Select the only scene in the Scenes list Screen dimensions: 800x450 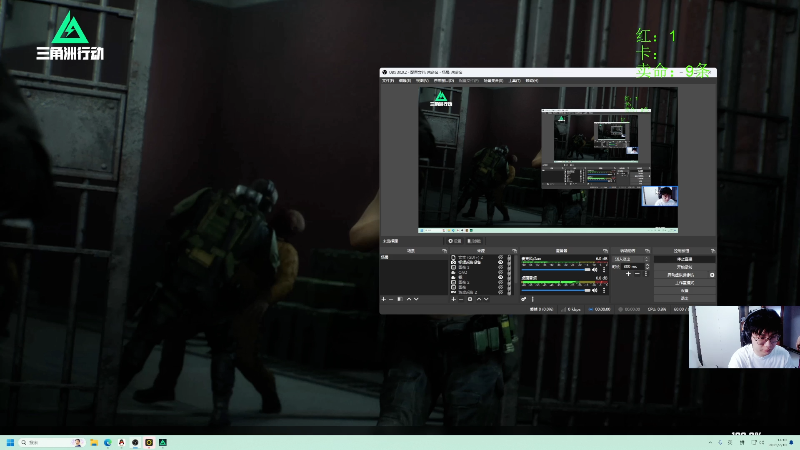[x=414, y=257]
